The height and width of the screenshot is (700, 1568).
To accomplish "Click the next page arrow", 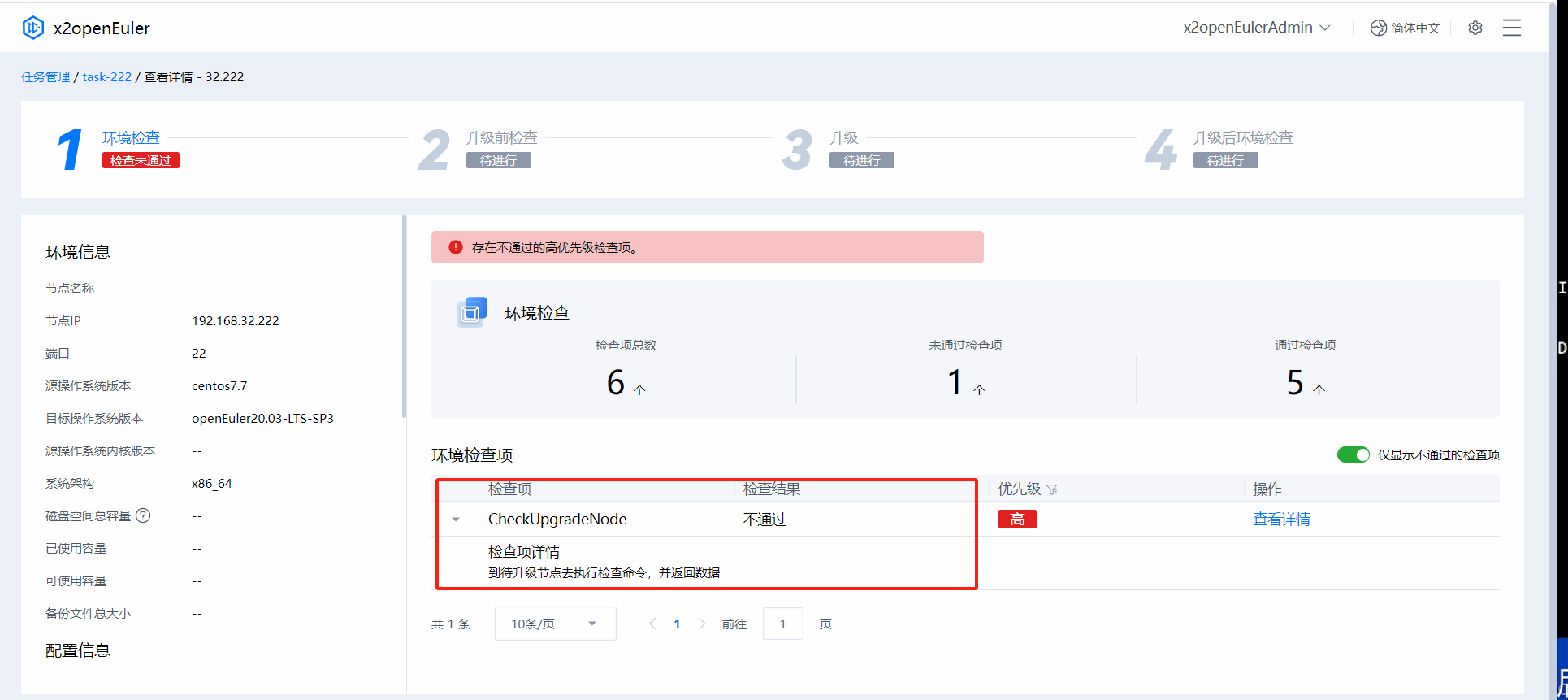I will click(x=703, y=624).
